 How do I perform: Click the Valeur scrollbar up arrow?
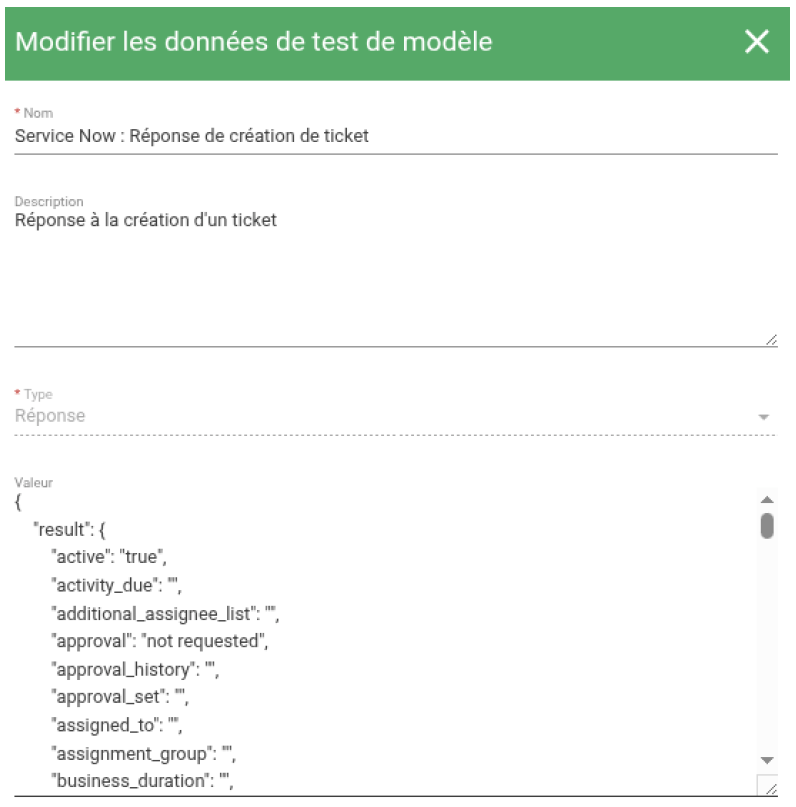[x=767, y=499]
